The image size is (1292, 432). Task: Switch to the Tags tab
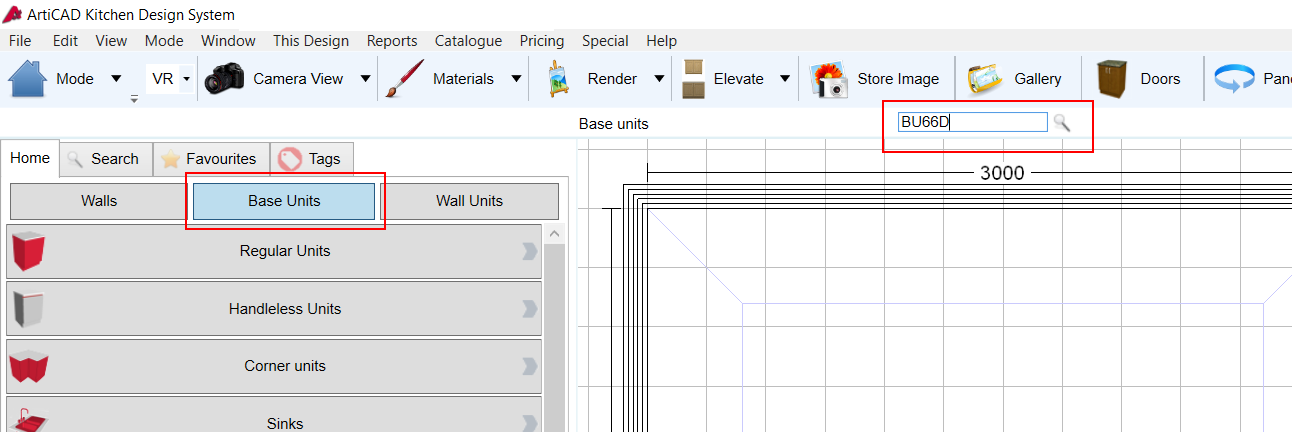point(311,159)
